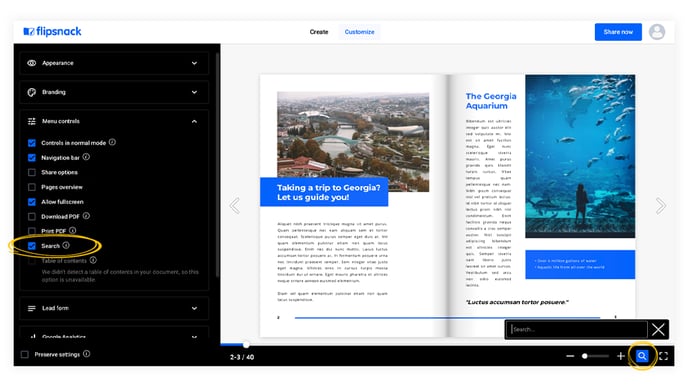This screenshot has height=387, width=688.
Task: Click the 'Luctus accumsan tortor posuere' quote
Action: click(x=517, y=302)
